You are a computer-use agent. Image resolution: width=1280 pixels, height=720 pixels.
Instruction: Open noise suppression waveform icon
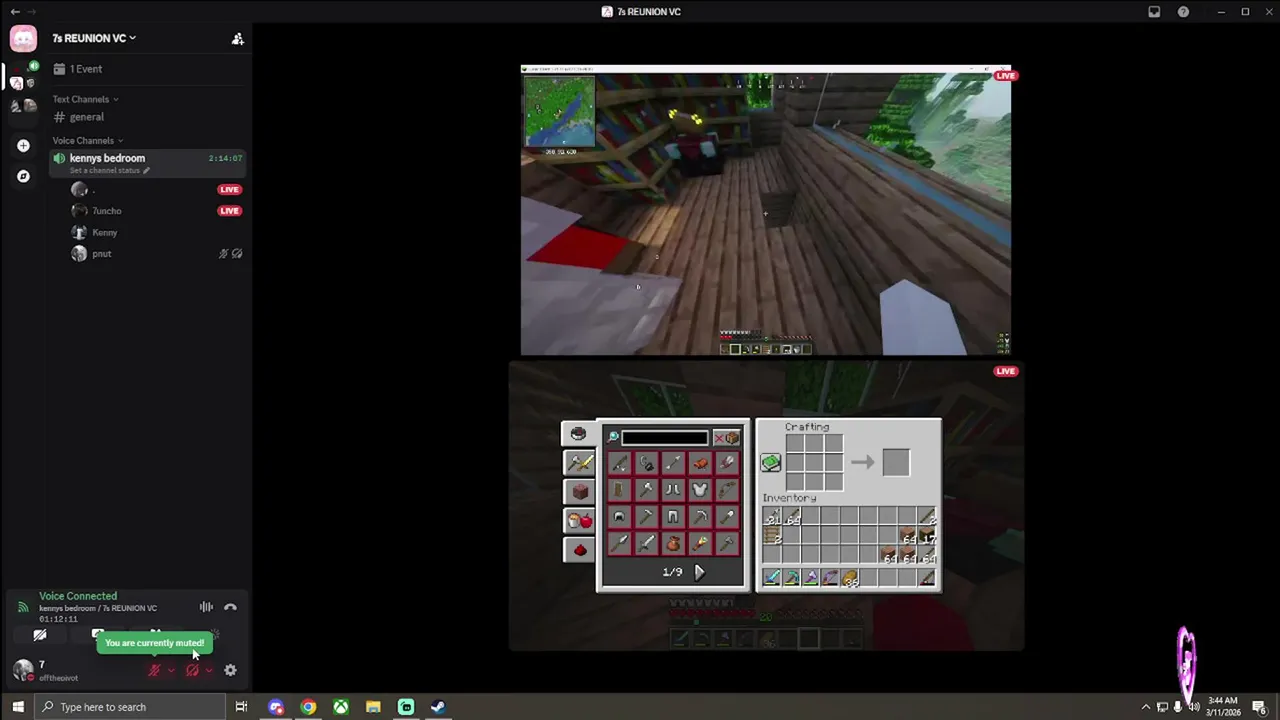coord(206,607)
